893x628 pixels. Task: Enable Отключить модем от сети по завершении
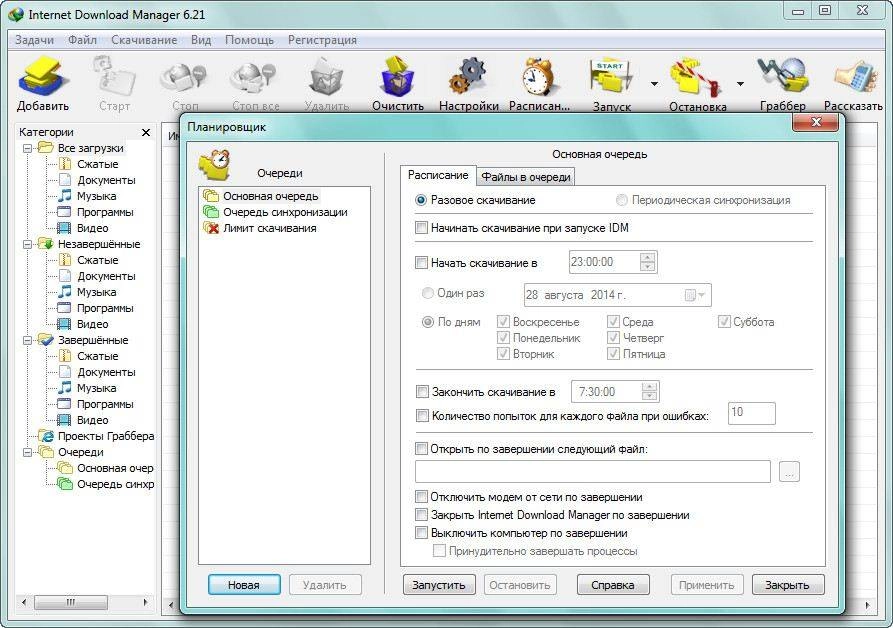[x=421, y=496]
